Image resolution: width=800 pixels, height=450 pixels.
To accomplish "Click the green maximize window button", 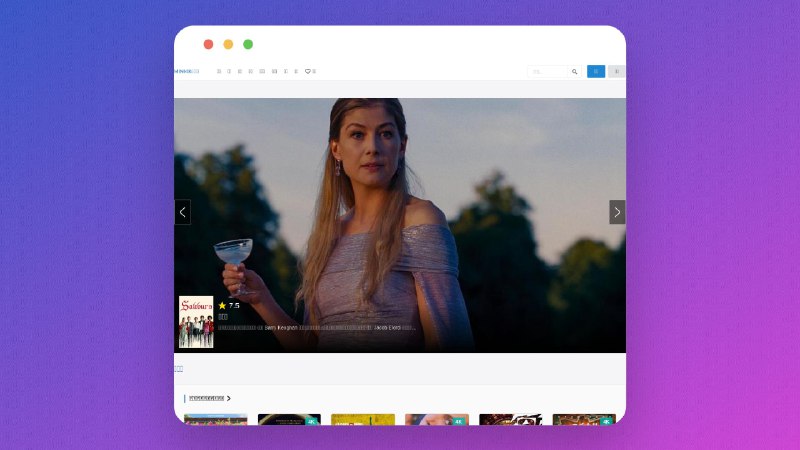I will 248,44.
